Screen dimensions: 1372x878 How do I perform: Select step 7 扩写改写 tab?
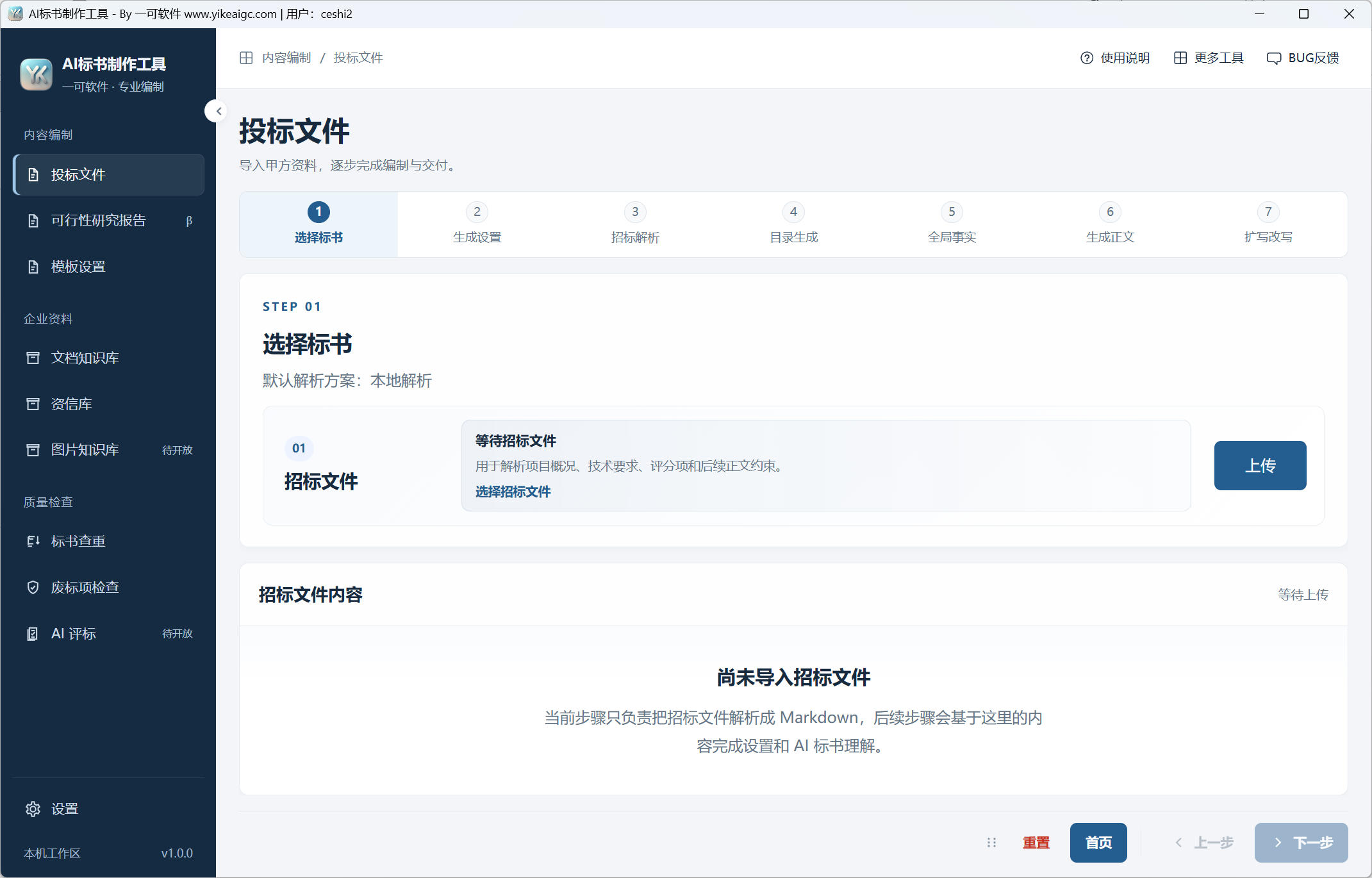pos(1268,224)
